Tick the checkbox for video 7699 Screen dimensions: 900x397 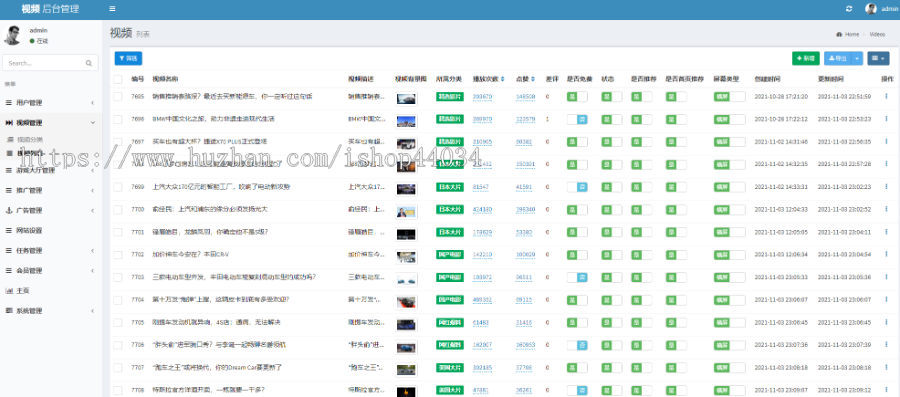click(x=118, y=187)
